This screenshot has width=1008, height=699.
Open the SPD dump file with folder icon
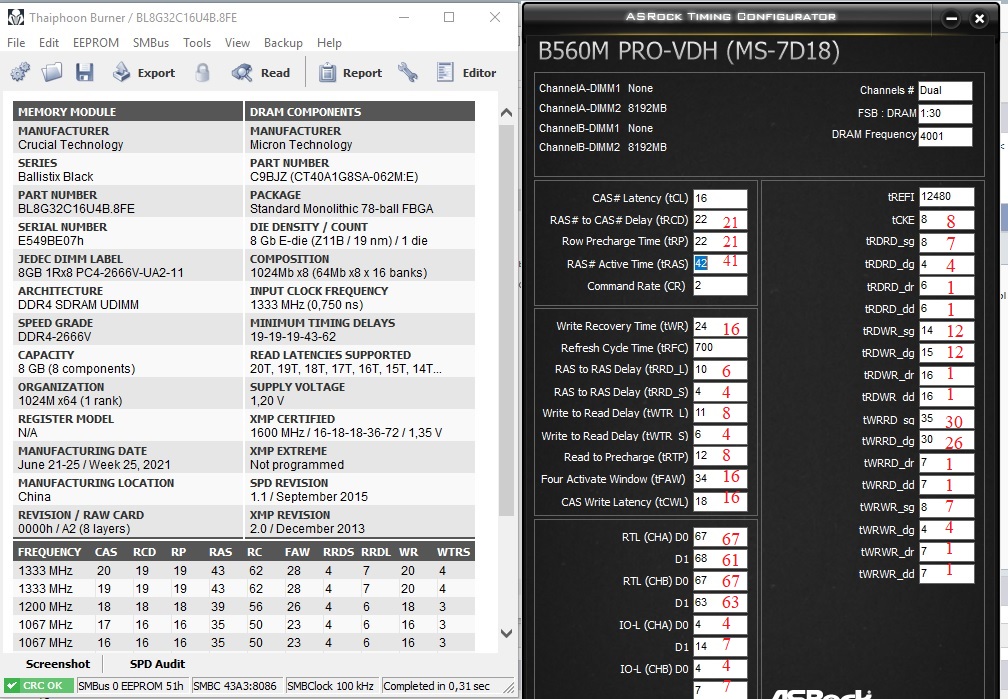pos(52,72)
